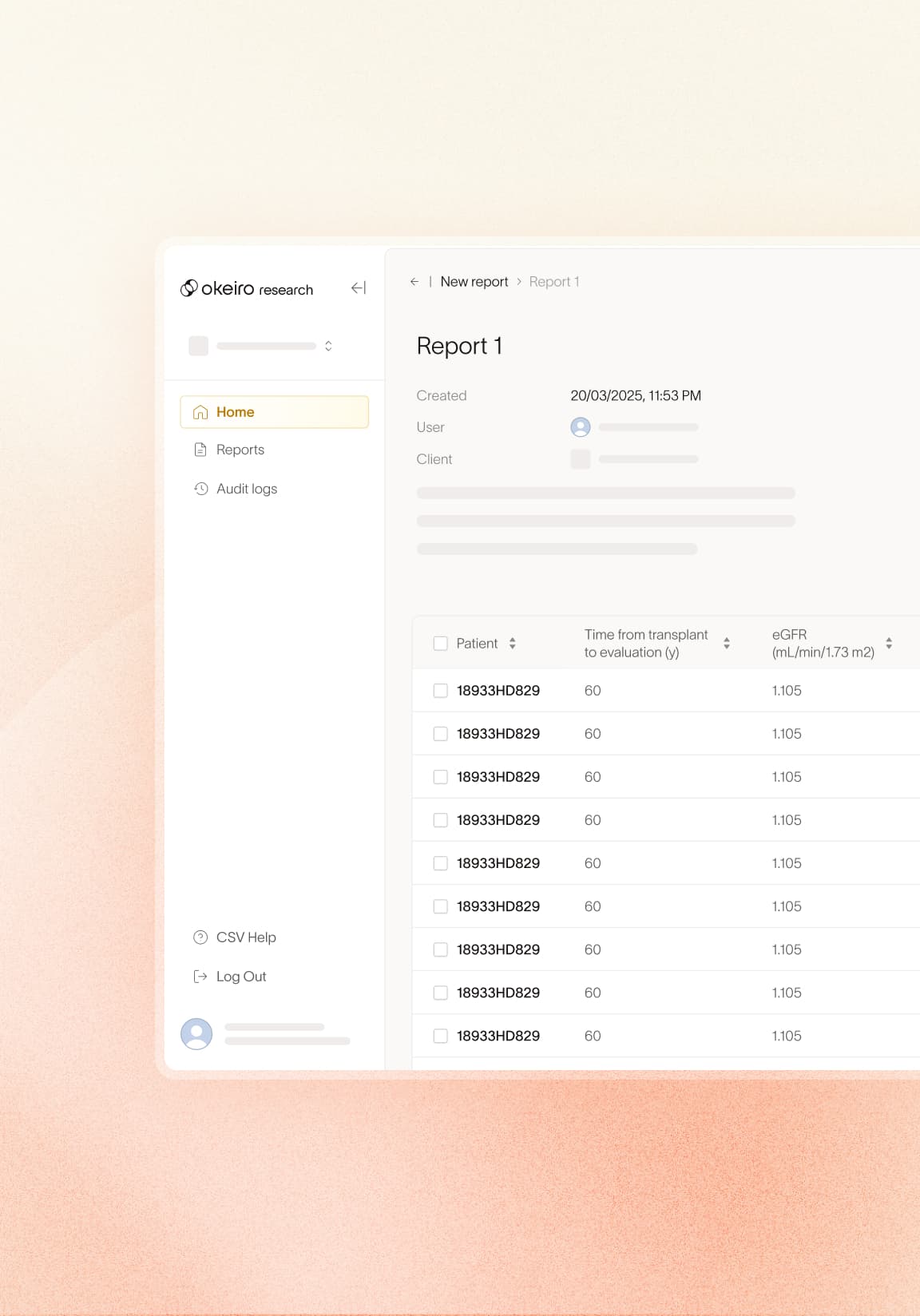Sort by Time from transplant column

pyautogui.click(x=726, y=644)
